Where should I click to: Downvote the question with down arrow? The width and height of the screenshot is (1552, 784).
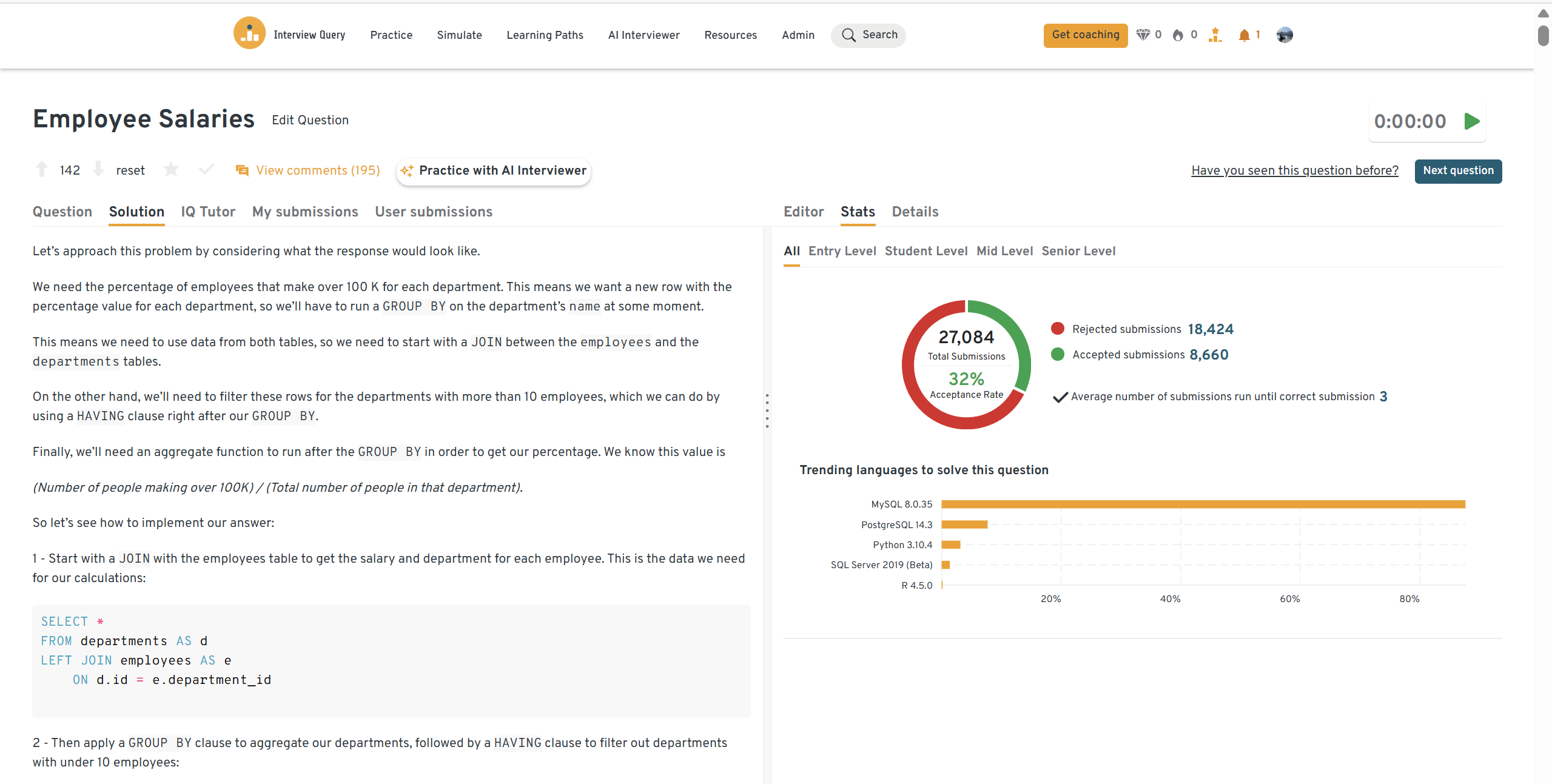98,169
